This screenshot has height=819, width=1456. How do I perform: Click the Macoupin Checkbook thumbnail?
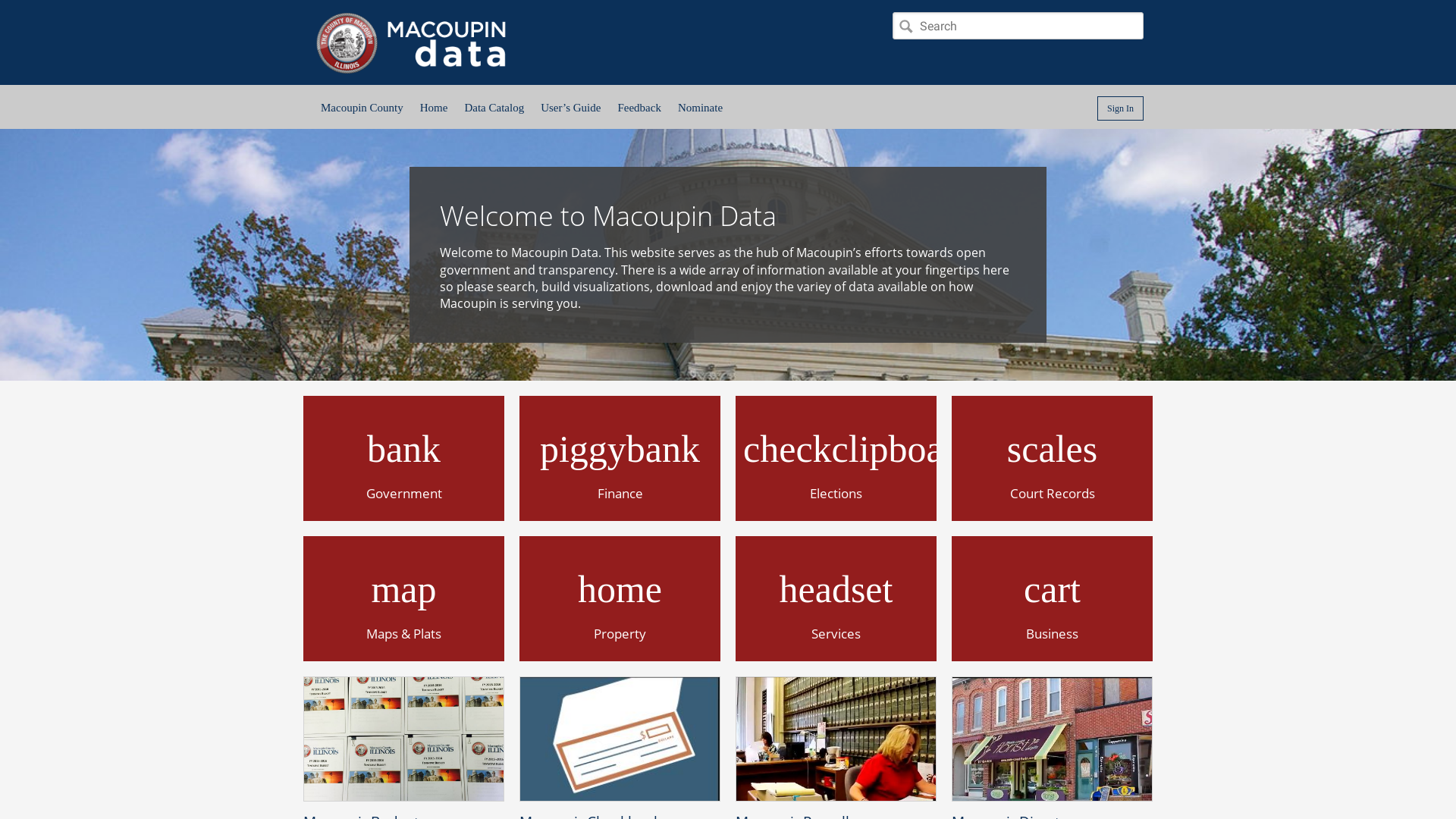620,738
